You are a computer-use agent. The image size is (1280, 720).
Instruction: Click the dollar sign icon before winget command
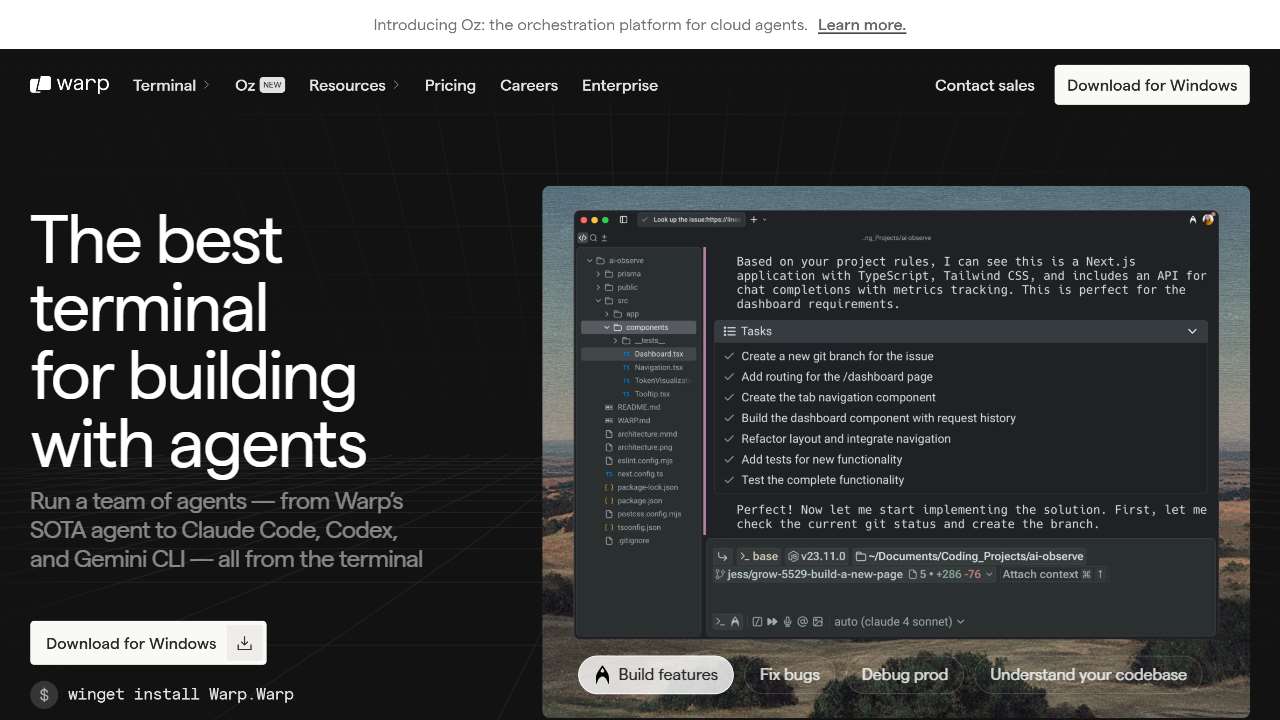click(44, 694)
